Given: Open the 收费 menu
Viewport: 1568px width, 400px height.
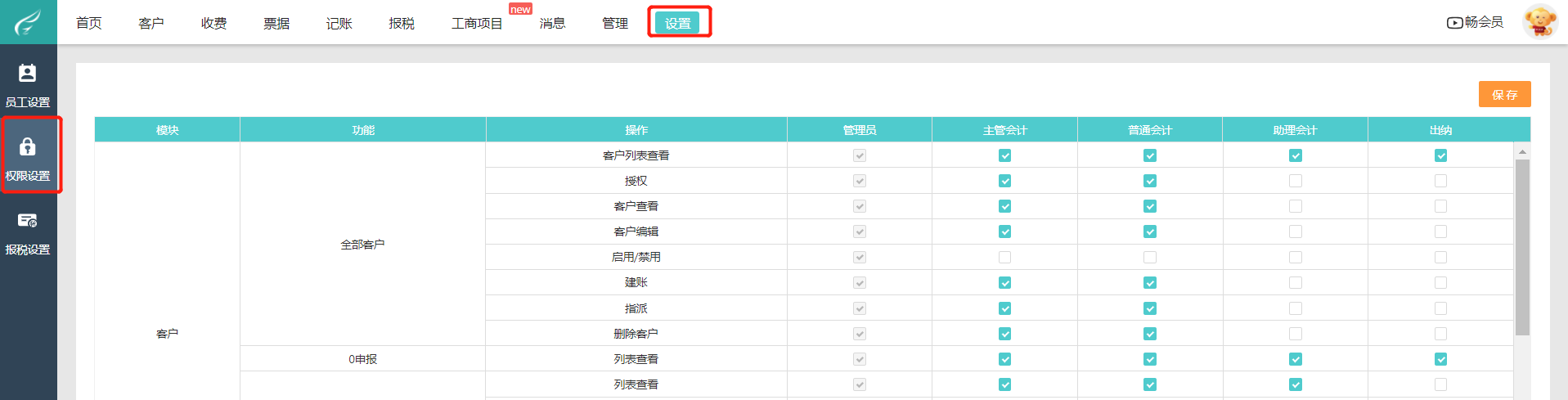Looking at the screenshot, I should (x=214, y=23).
